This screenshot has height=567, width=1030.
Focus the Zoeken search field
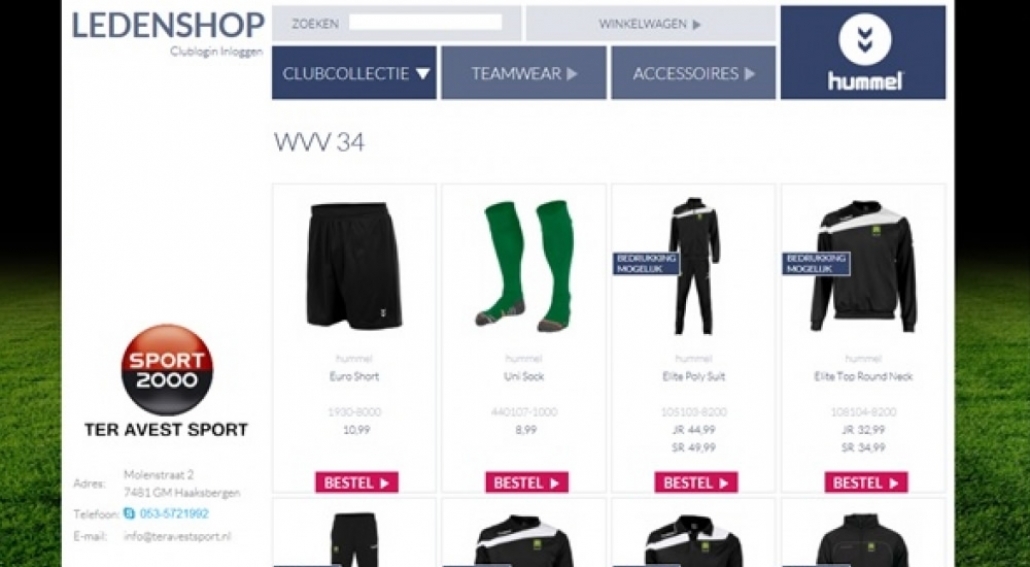425,23
